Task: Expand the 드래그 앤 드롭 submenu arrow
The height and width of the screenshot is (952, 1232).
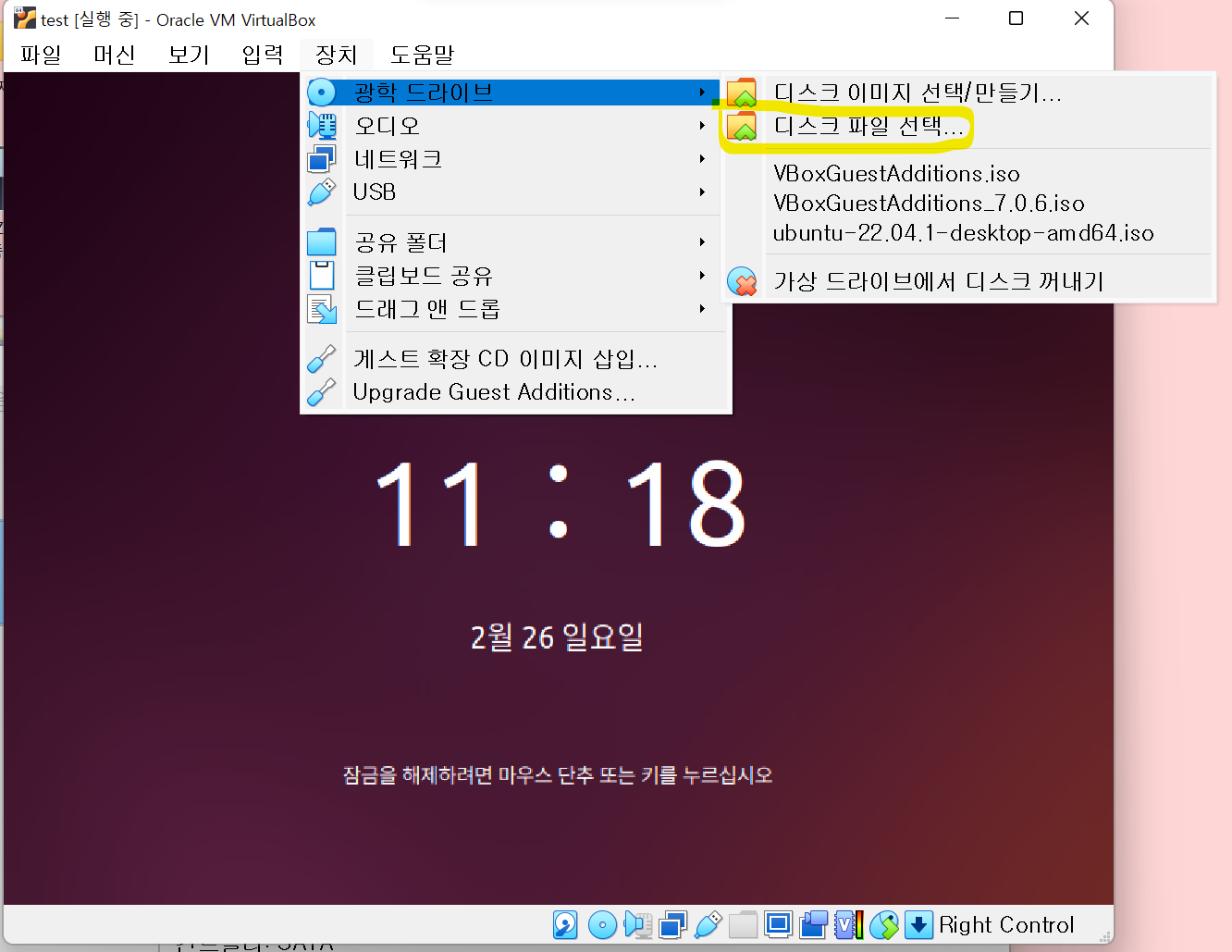Action: click(x=703, y=309)
